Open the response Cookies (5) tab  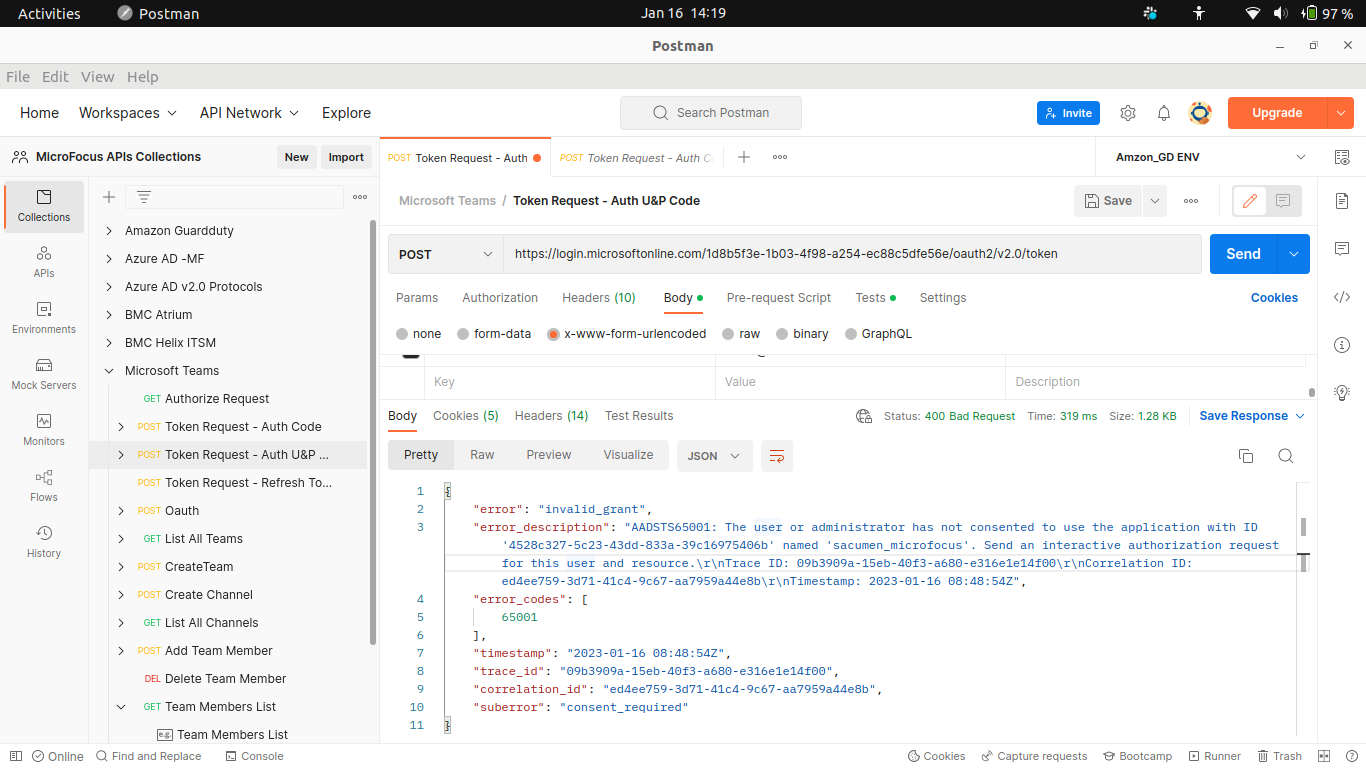[466, 416]
